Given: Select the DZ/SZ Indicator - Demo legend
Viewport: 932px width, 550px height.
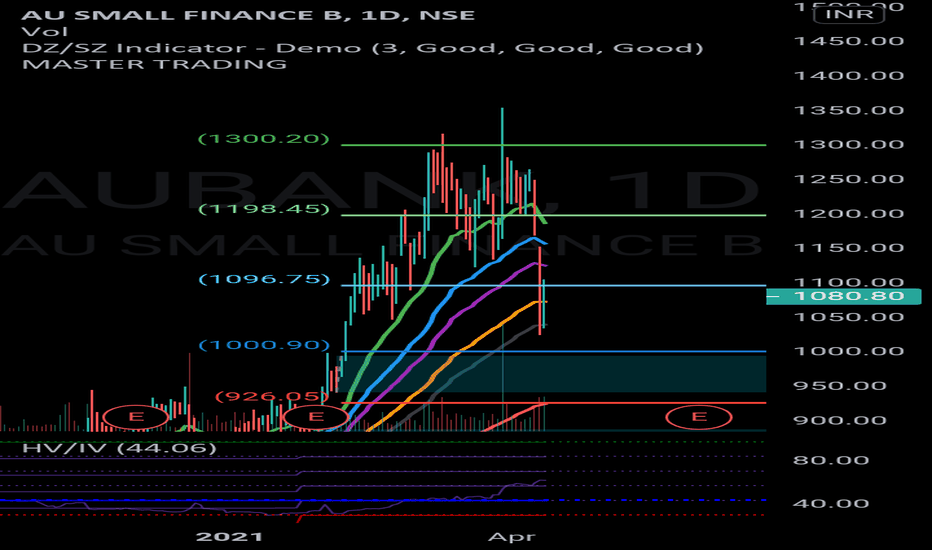Looking at the screenshot, I should pos(363,48).
